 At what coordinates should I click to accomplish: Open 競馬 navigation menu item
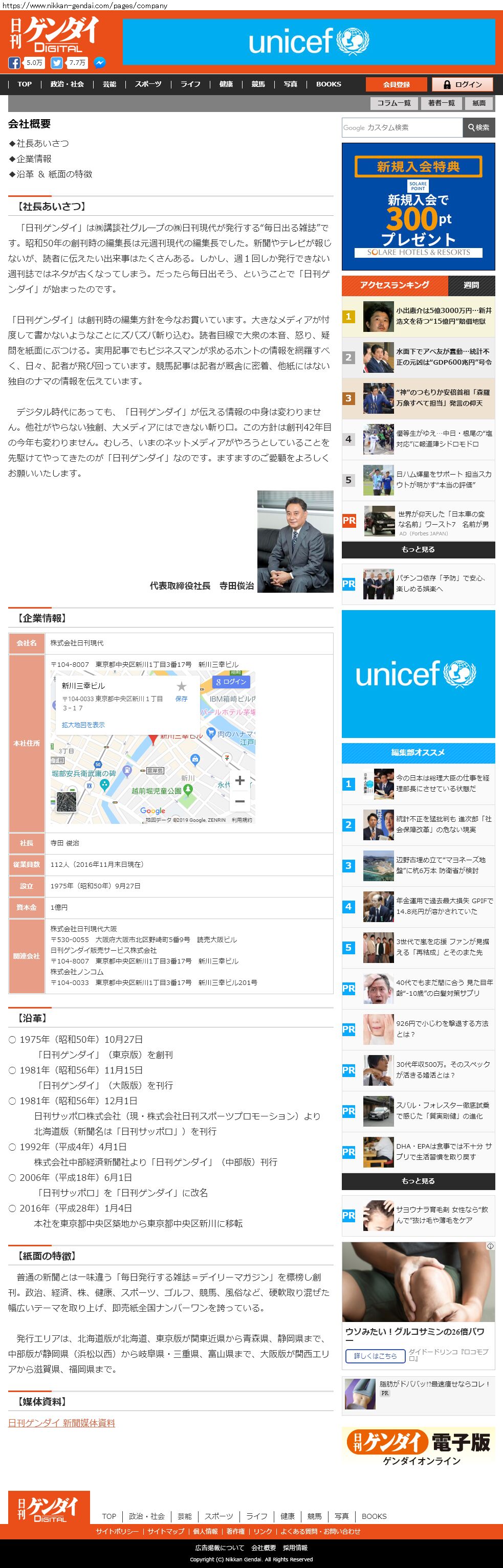coord(258,84)
